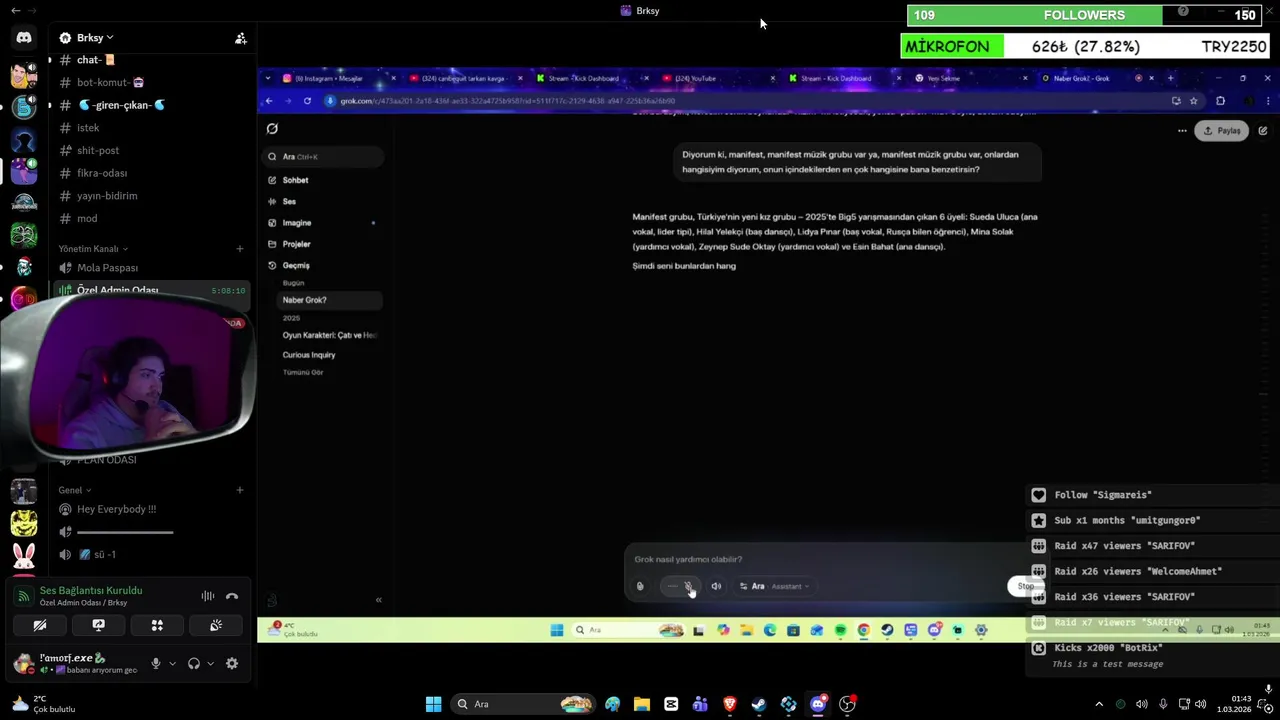Click Tümünü Gör link in history

(303, 372)
